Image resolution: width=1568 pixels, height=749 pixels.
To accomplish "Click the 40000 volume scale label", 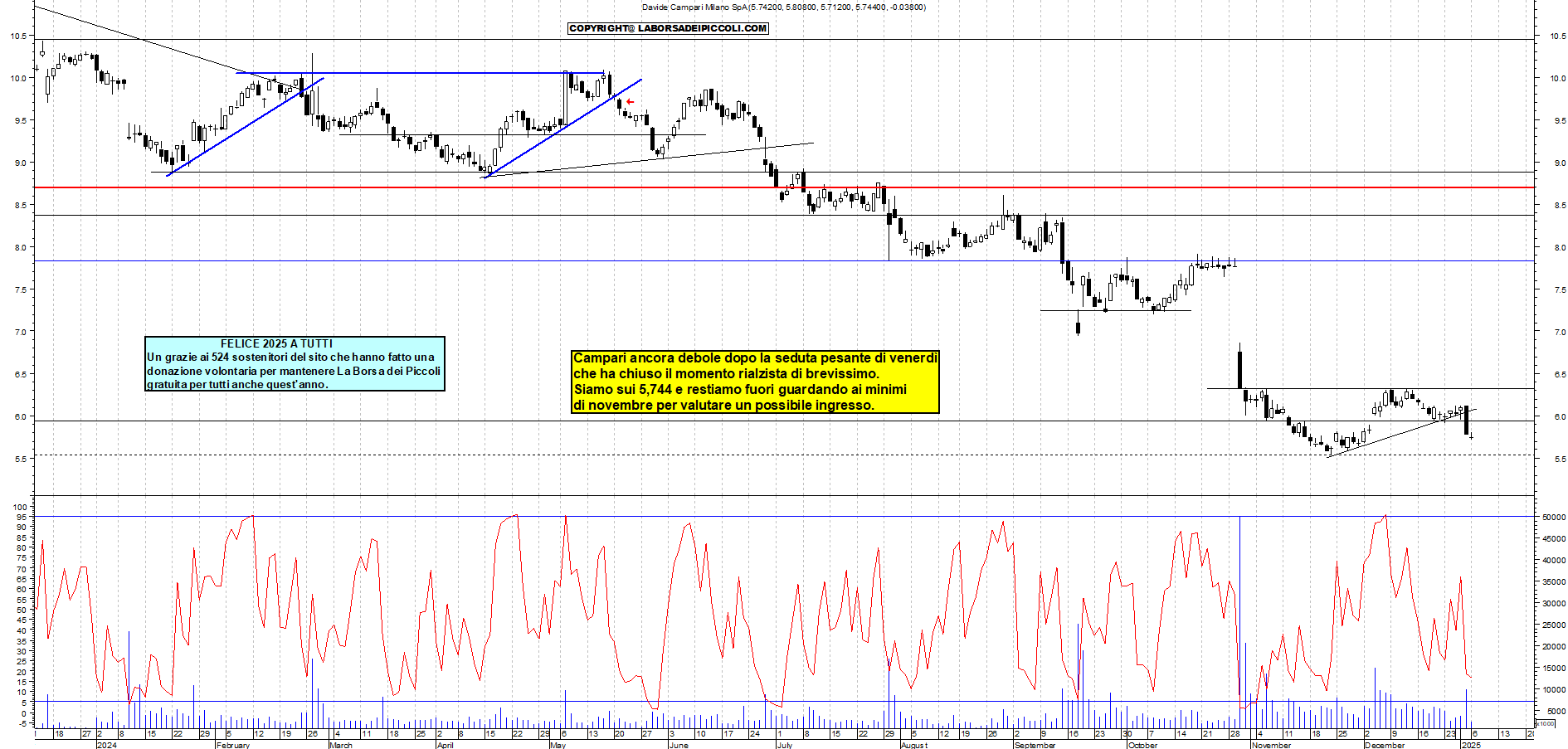I will (1554, 560).
